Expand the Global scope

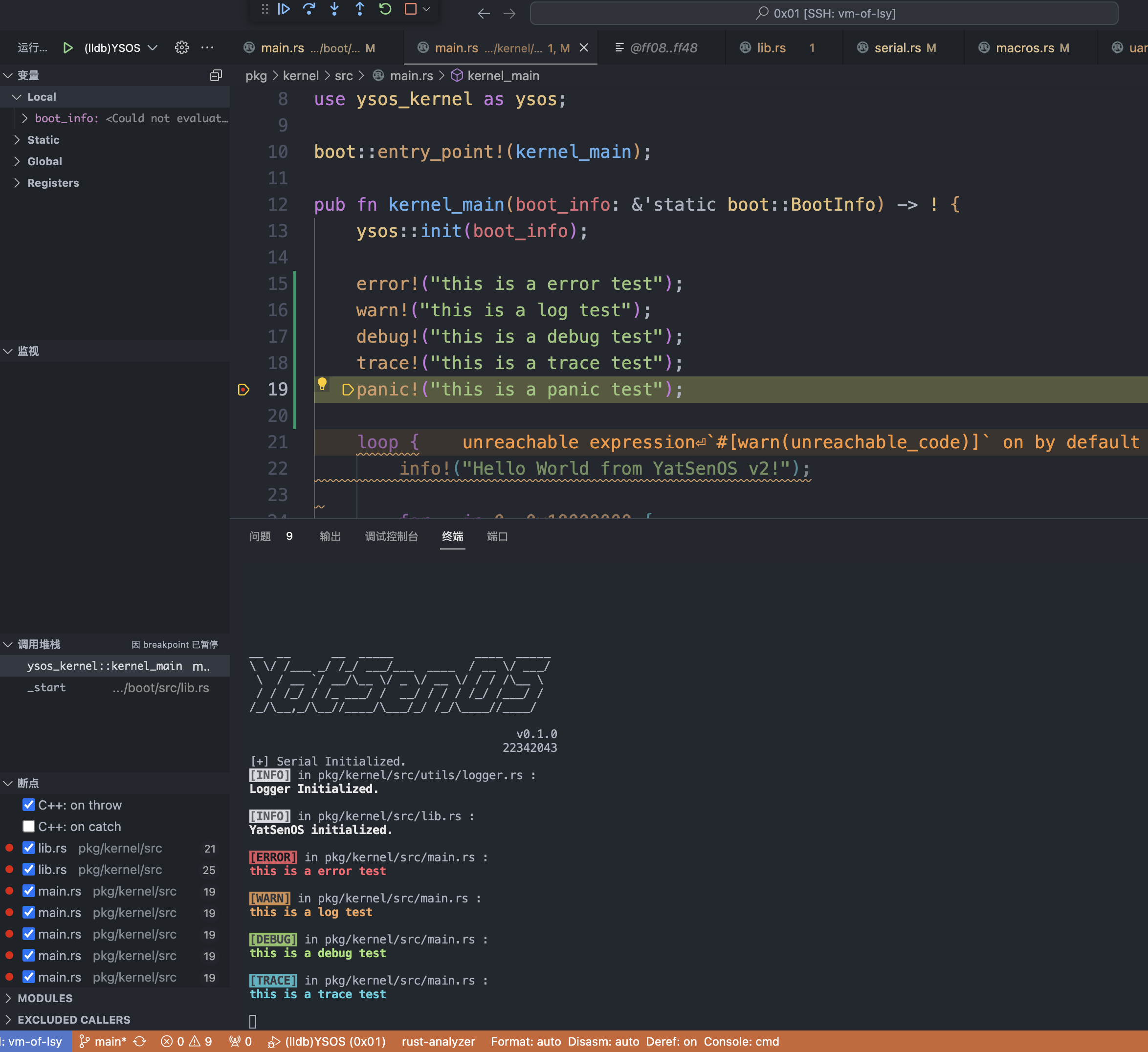tap(17, 162)
